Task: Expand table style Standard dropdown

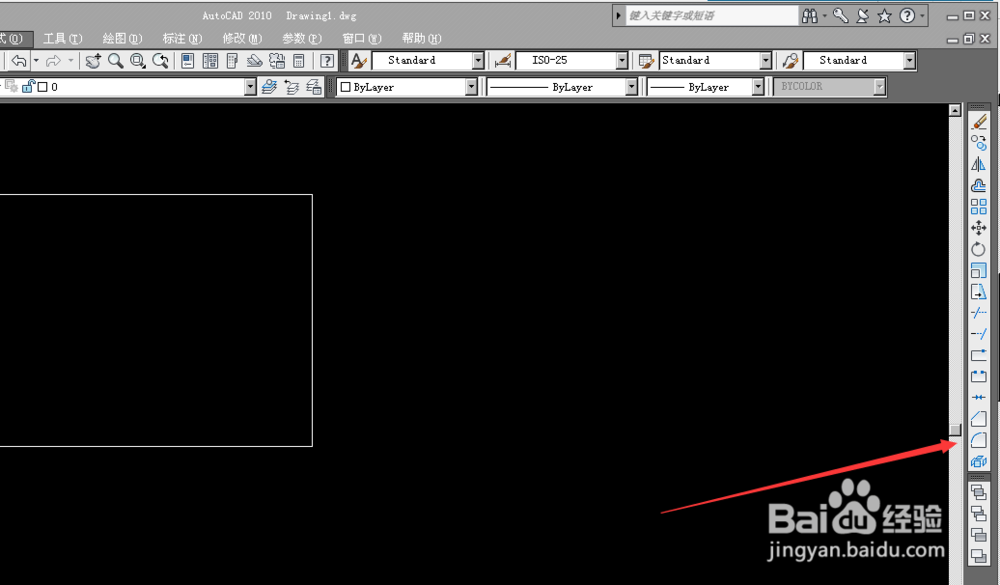Action: [765, 61]
